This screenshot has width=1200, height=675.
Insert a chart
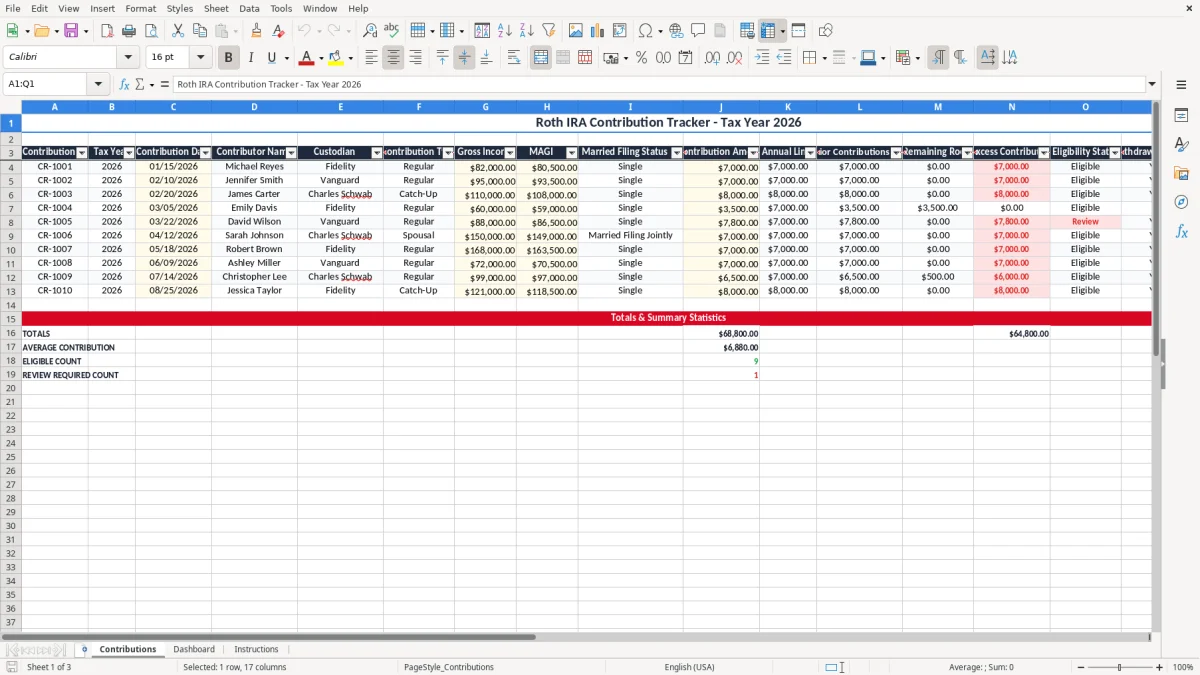(598, 31)
